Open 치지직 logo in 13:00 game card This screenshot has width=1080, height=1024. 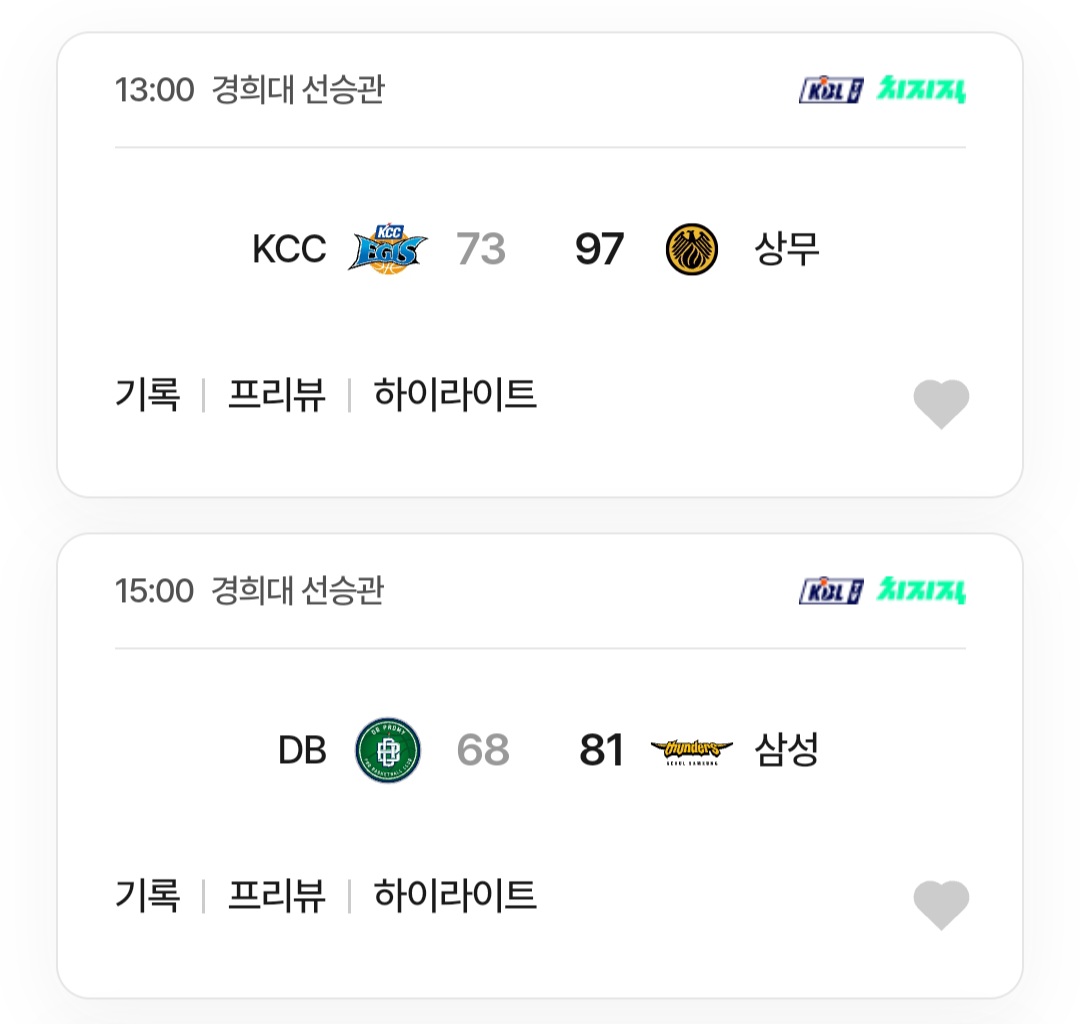(921, 90)
